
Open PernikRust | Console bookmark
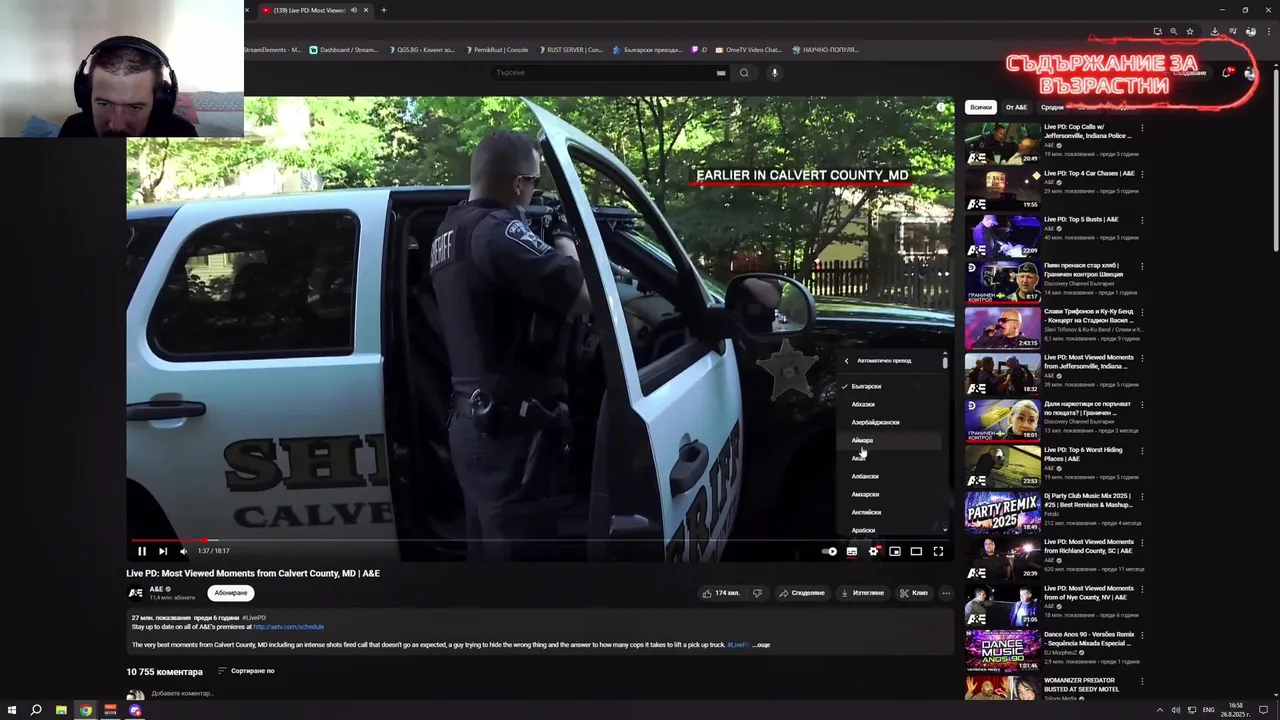pyautogui.click(x=495, y=49)
